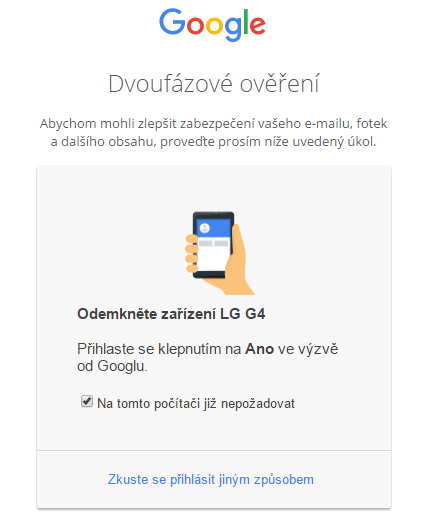Click the bold word 'Ano' in the instructions
Screen dimensions: 434x520
tap(259, 349)
